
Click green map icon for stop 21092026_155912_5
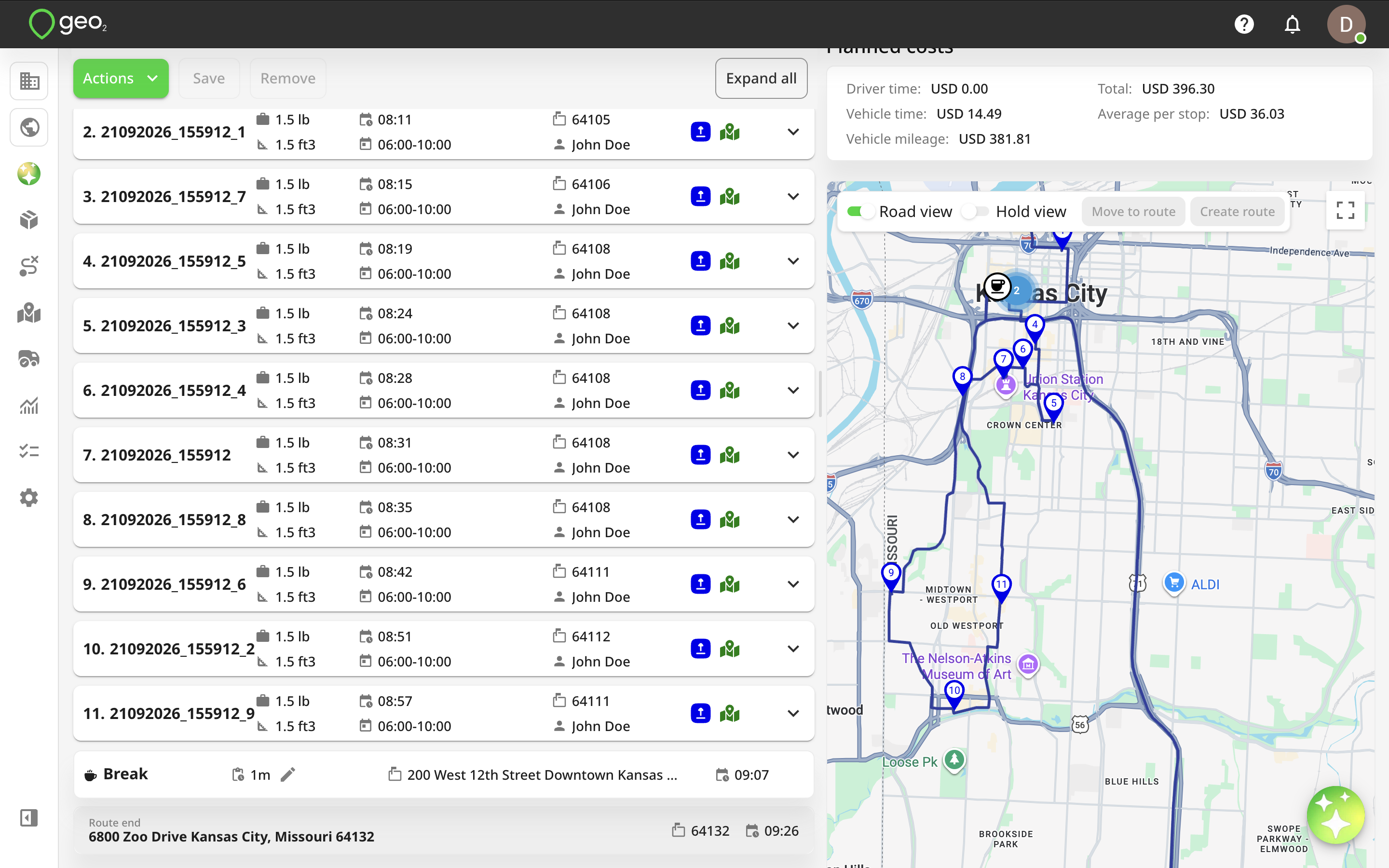pos(730,261)
